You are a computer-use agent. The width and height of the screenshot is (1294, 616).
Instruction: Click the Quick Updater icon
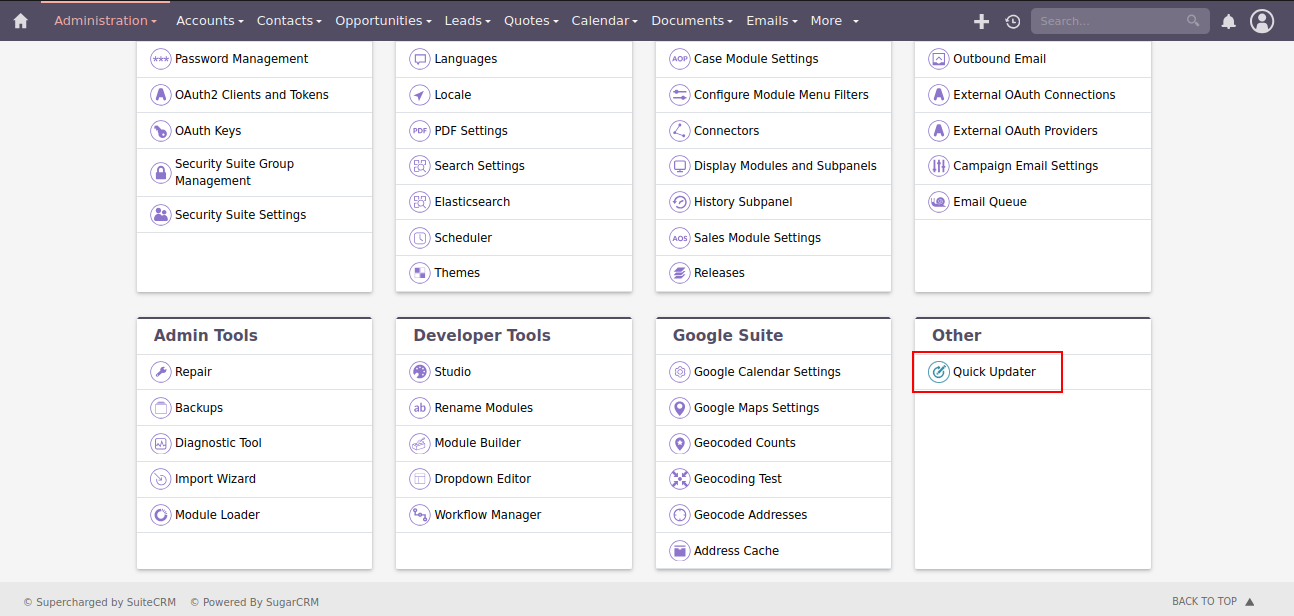(938, 372)
